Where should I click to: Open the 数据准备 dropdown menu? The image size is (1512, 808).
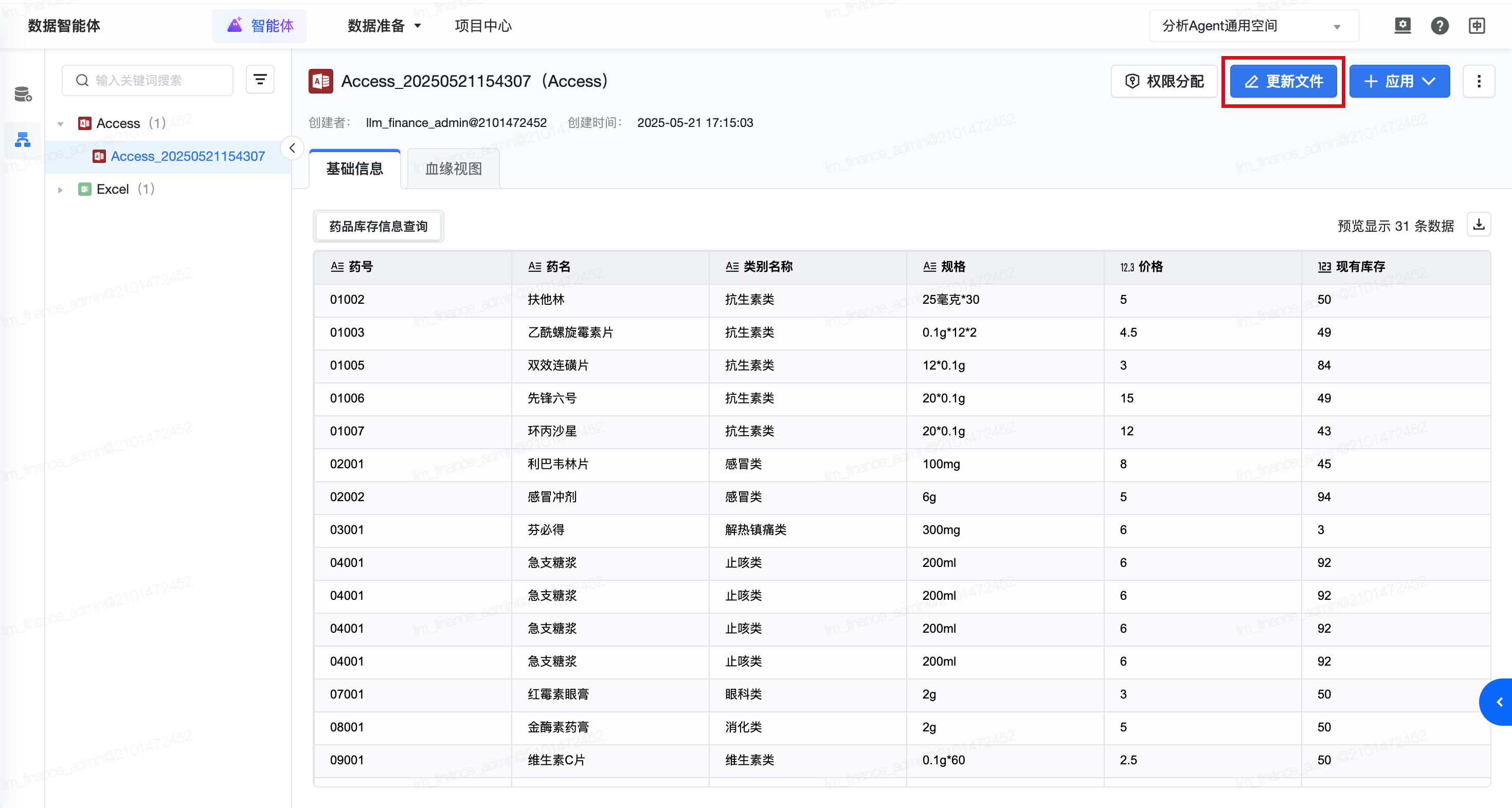(385, 26)
